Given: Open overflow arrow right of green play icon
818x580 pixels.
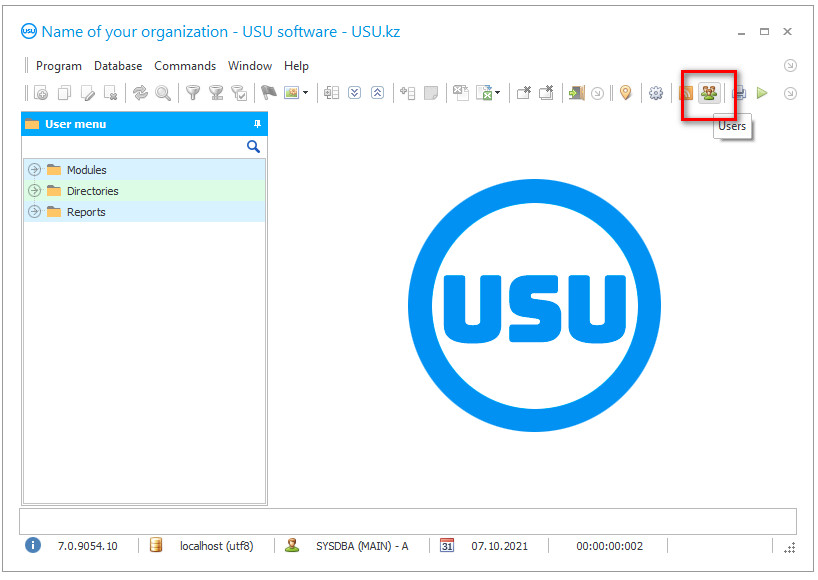Looking at the screenshot, I should coord(790,93).
